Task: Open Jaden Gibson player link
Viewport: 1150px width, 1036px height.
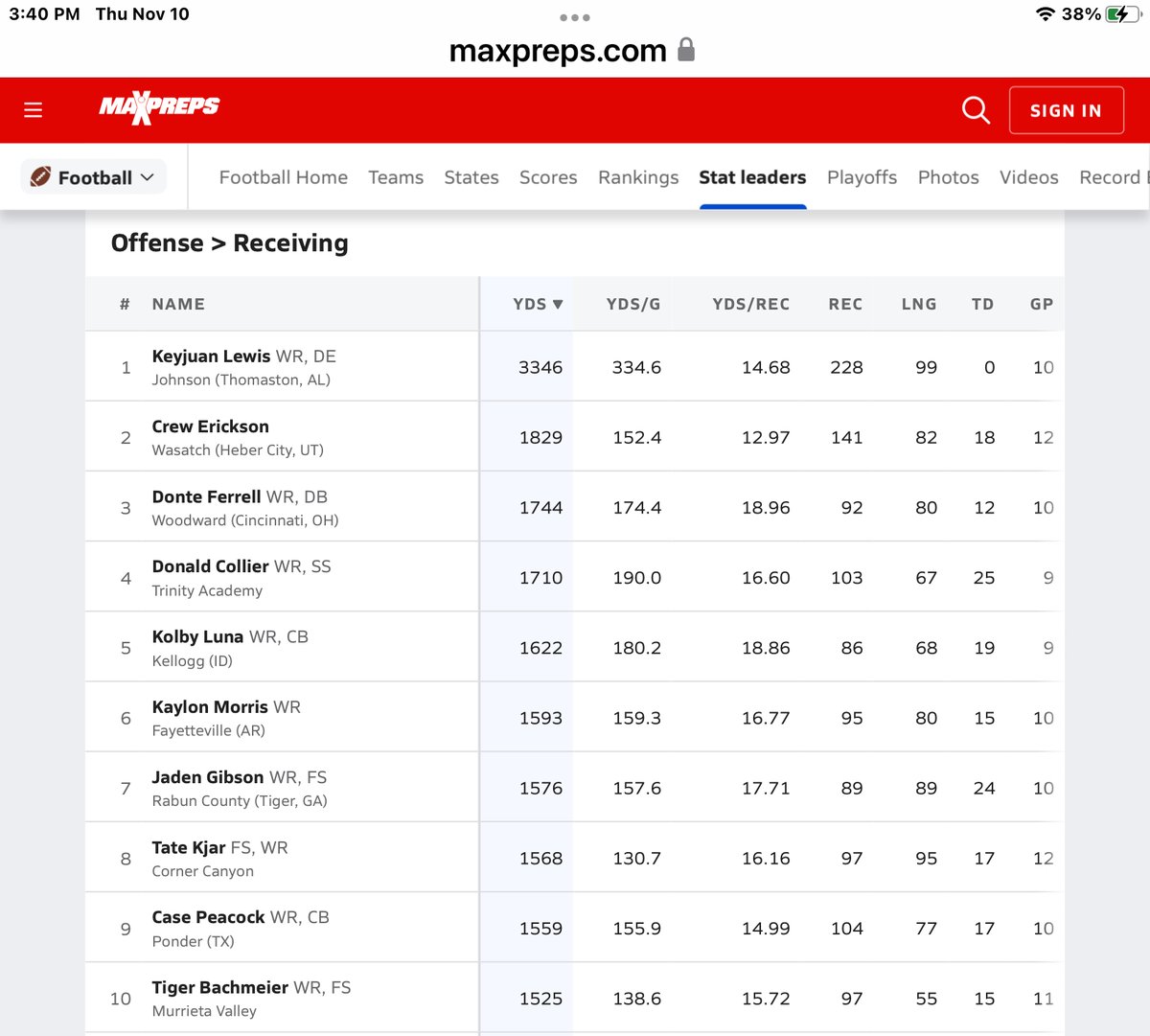Action: (x=207, y=777)
